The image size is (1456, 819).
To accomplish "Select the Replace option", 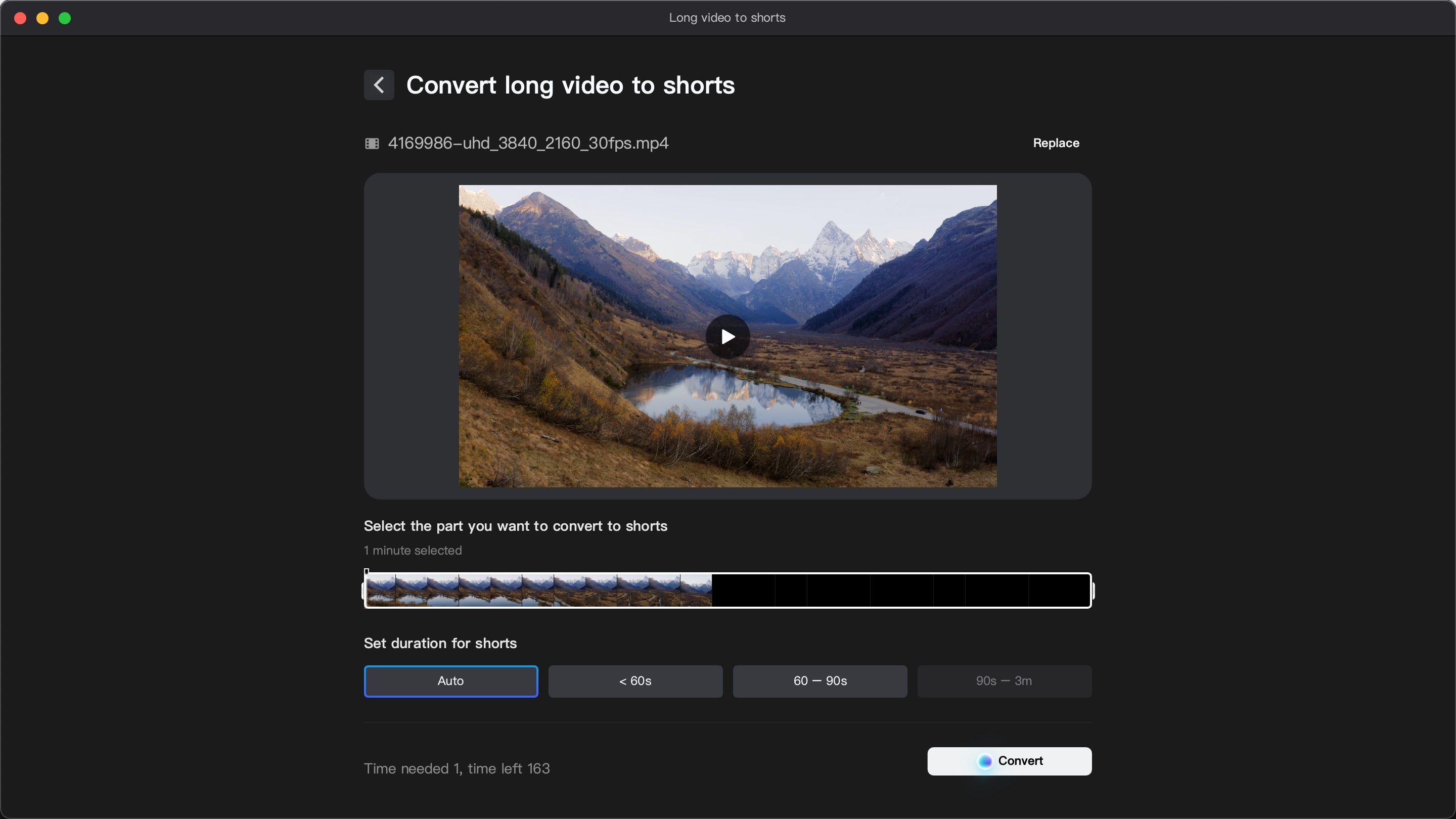I will (1056, 143).
